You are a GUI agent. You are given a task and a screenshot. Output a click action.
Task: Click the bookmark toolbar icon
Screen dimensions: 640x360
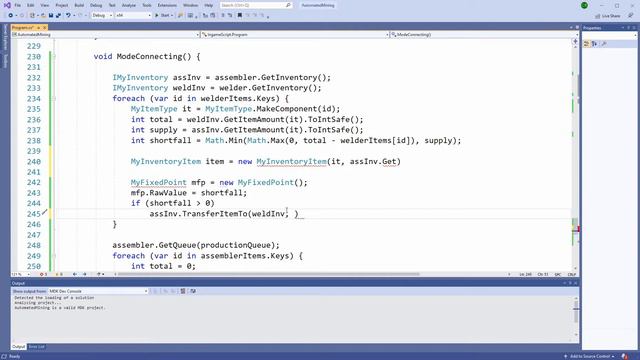coord(240,16)
